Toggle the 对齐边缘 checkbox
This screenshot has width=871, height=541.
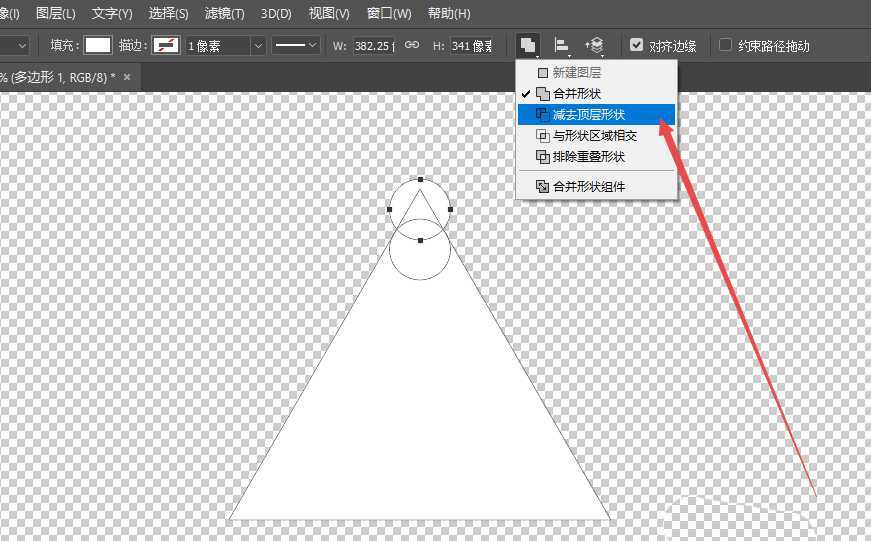click(637, 45)
